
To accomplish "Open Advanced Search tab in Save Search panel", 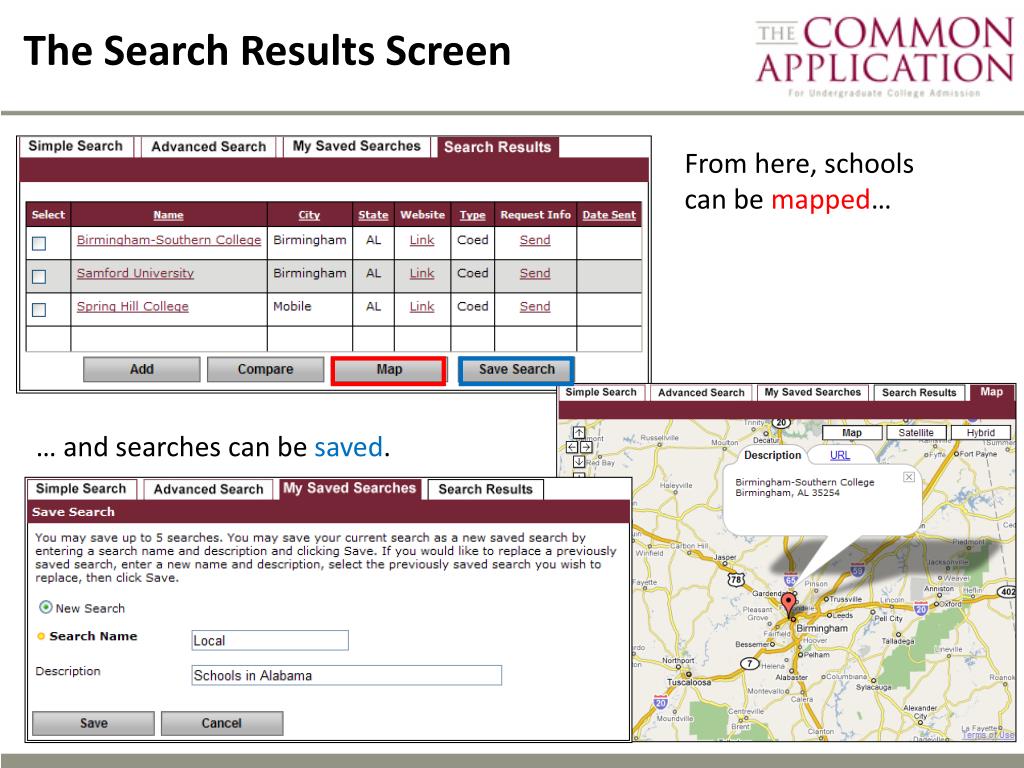I will click(208, 489).
